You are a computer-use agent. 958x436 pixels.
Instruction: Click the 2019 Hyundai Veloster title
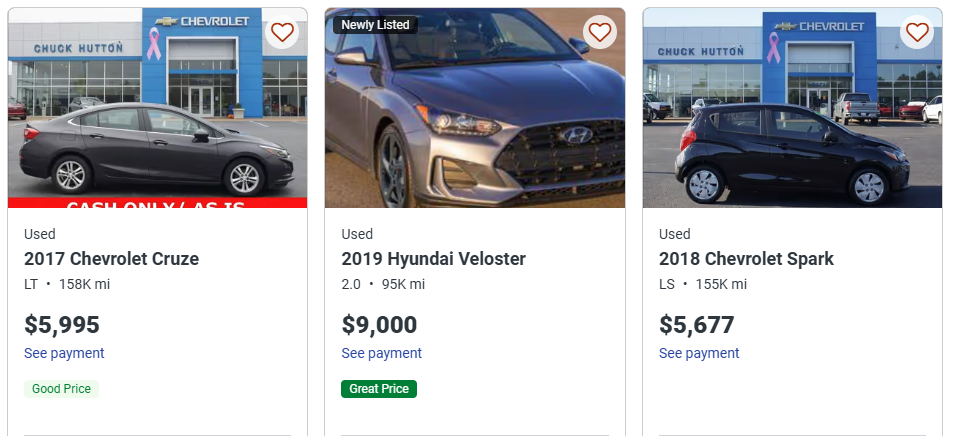point(433,259)
